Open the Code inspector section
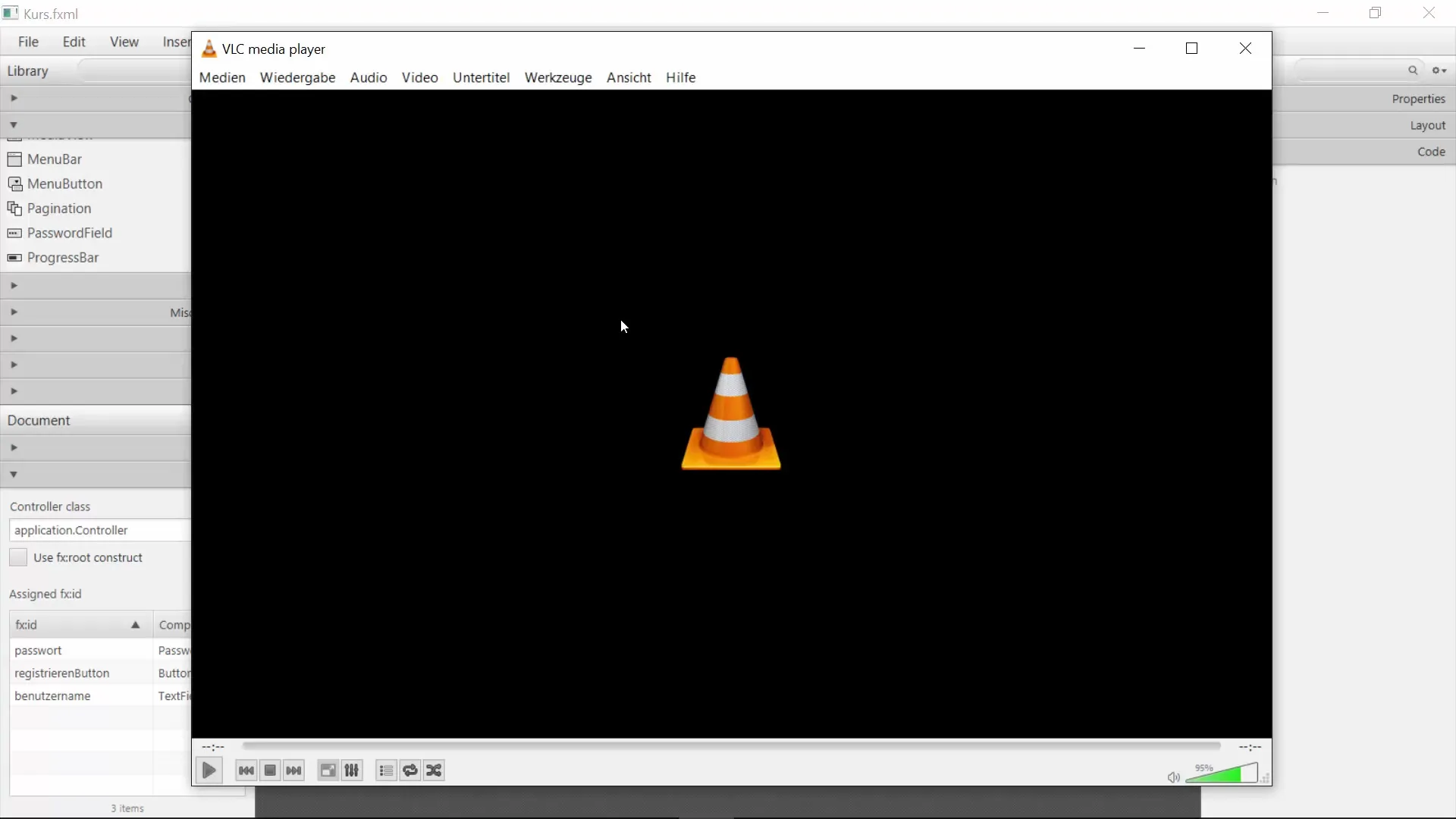The width and height of the screenshot is (1456, 819). (1363, 152)
